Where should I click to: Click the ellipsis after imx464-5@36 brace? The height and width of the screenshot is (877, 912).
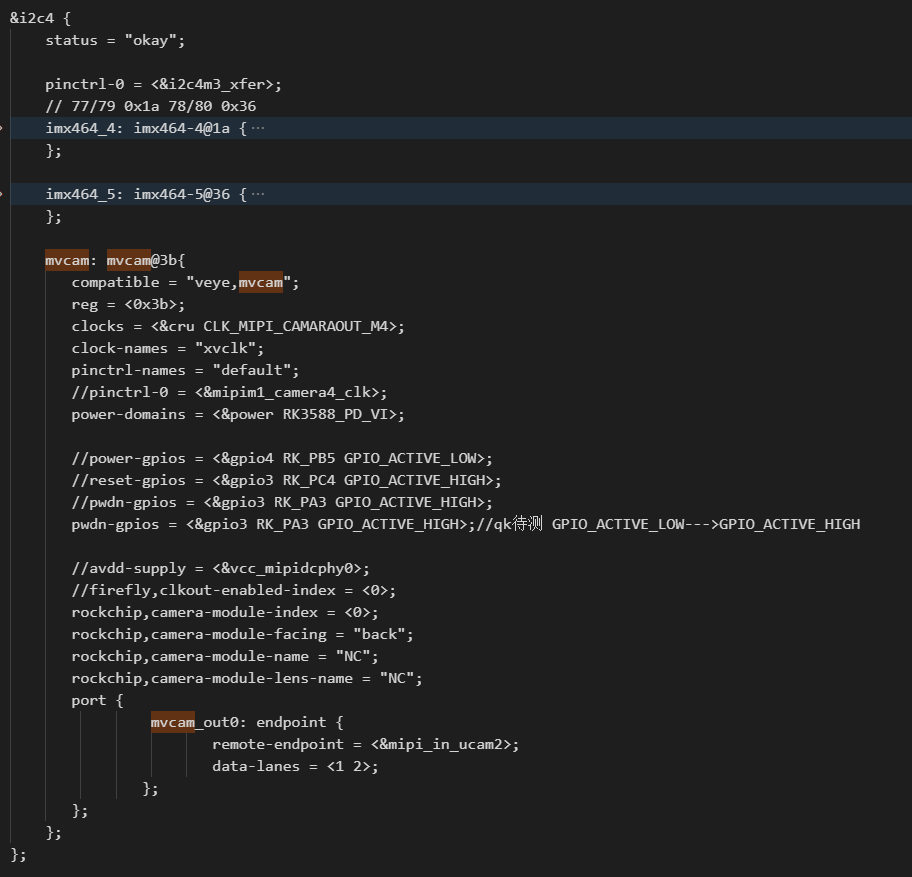[x=258, y=194]
